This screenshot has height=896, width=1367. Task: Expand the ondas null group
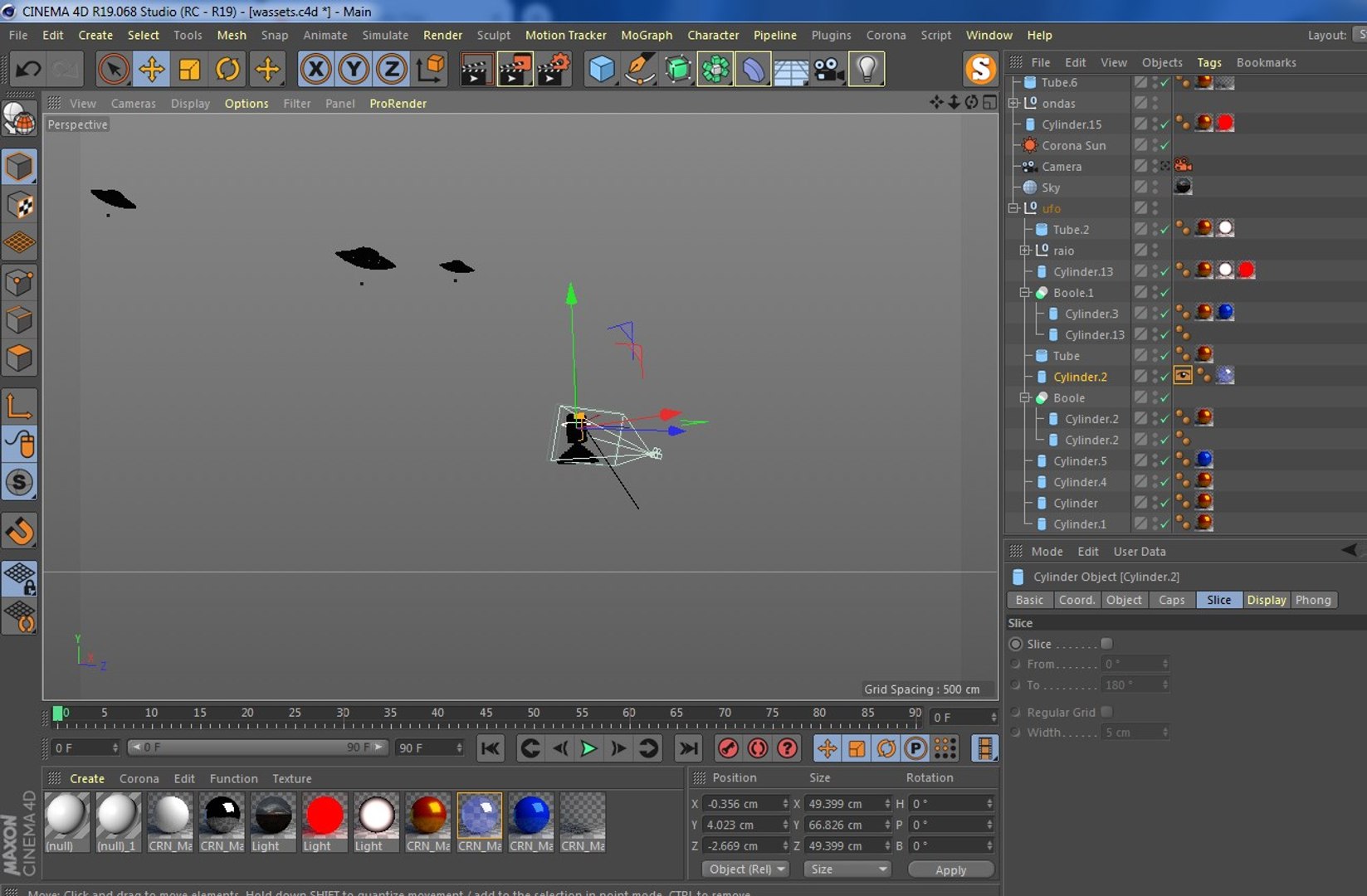coord(1013,103)
